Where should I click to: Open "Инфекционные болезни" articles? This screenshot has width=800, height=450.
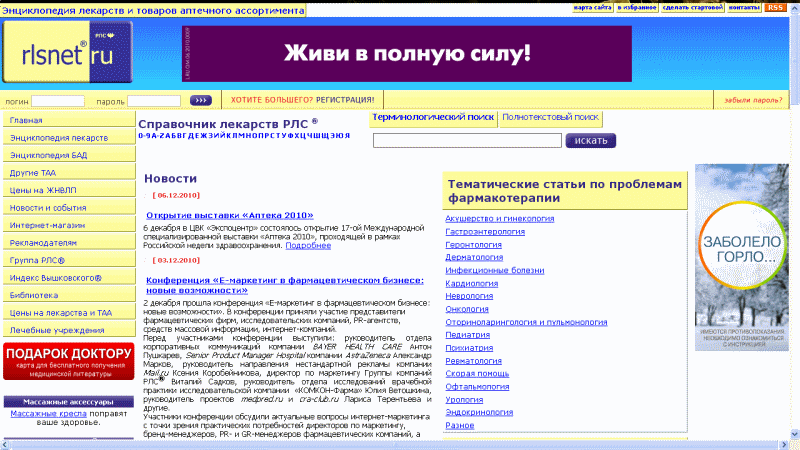tap(494, 270)
